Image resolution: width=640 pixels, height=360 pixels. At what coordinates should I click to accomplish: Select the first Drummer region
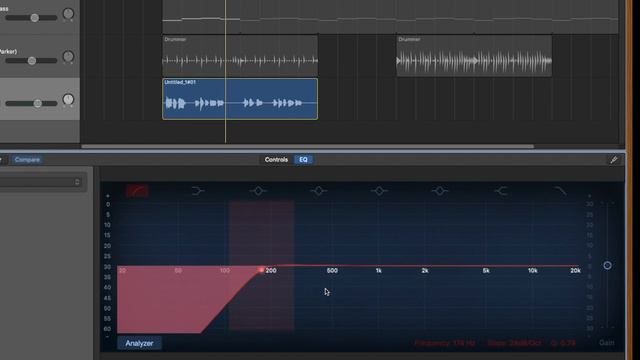(x=240, y=56)
